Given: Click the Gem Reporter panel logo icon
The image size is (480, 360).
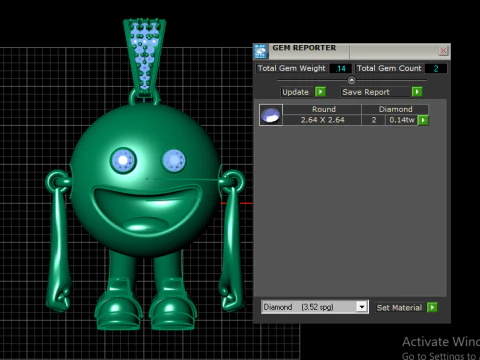Looking at the screenshot, I should 261,51.
